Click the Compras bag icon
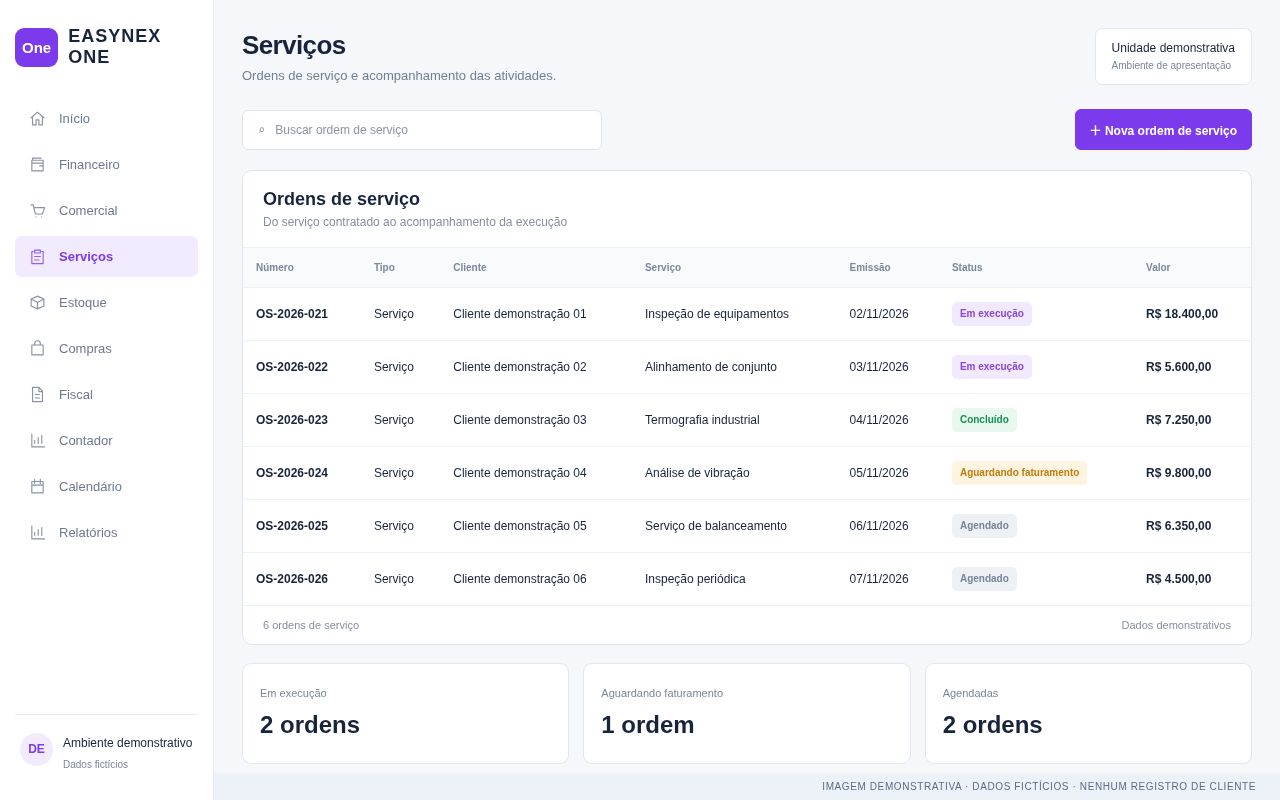The image size is (1280, 800). click(37, 348)
